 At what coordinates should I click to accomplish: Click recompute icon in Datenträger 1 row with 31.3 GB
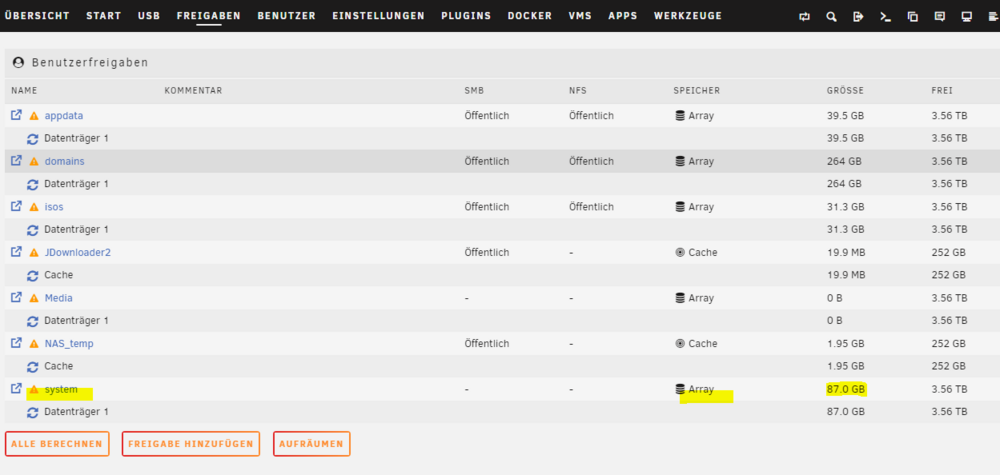[32, 230]
